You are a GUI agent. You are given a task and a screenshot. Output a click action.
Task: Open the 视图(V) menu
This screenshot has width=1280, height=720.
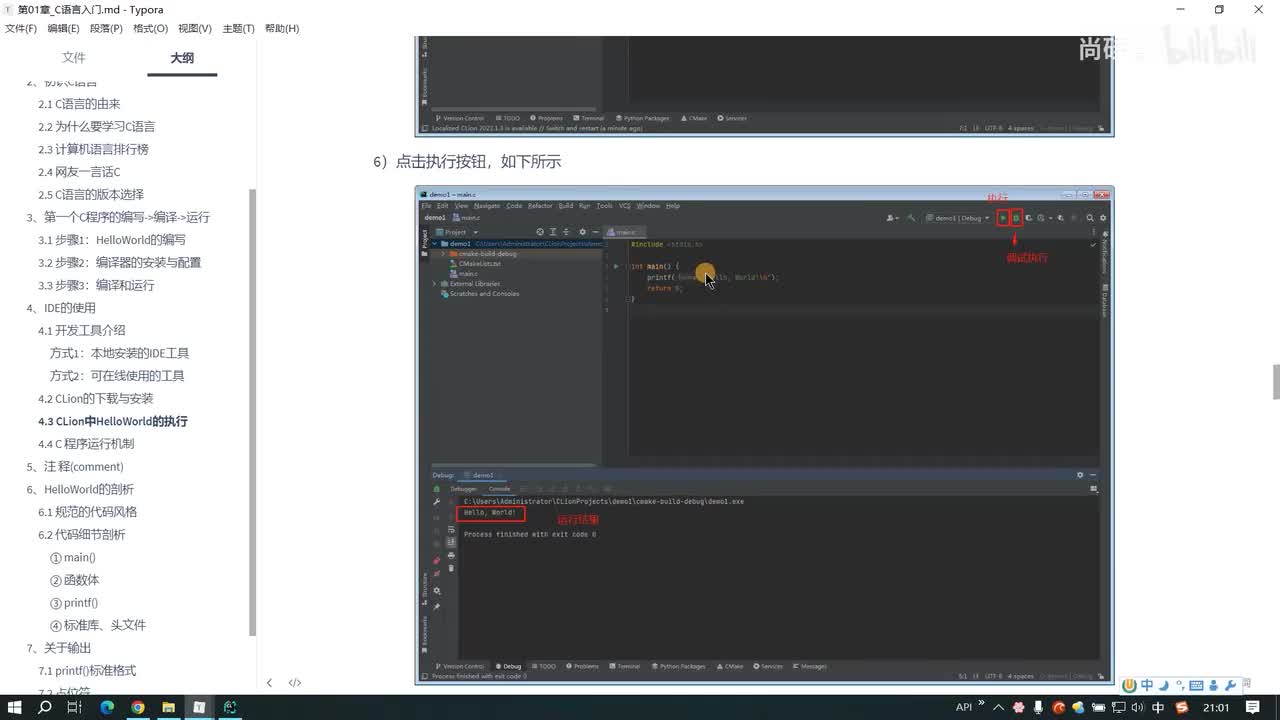click(x=194, y=28)
